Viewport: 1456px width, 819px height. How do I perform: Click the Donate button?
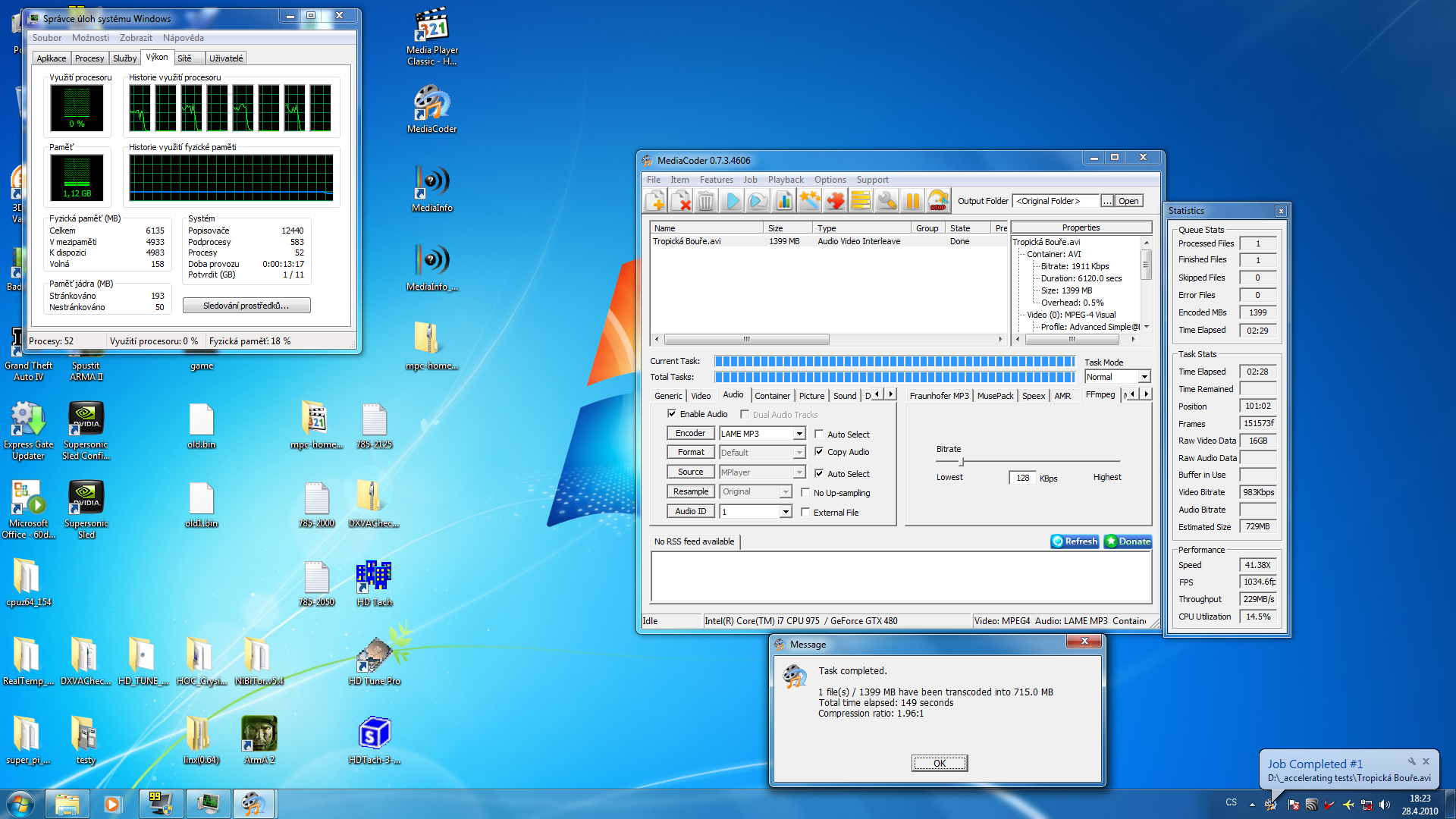pos(1128,541)
